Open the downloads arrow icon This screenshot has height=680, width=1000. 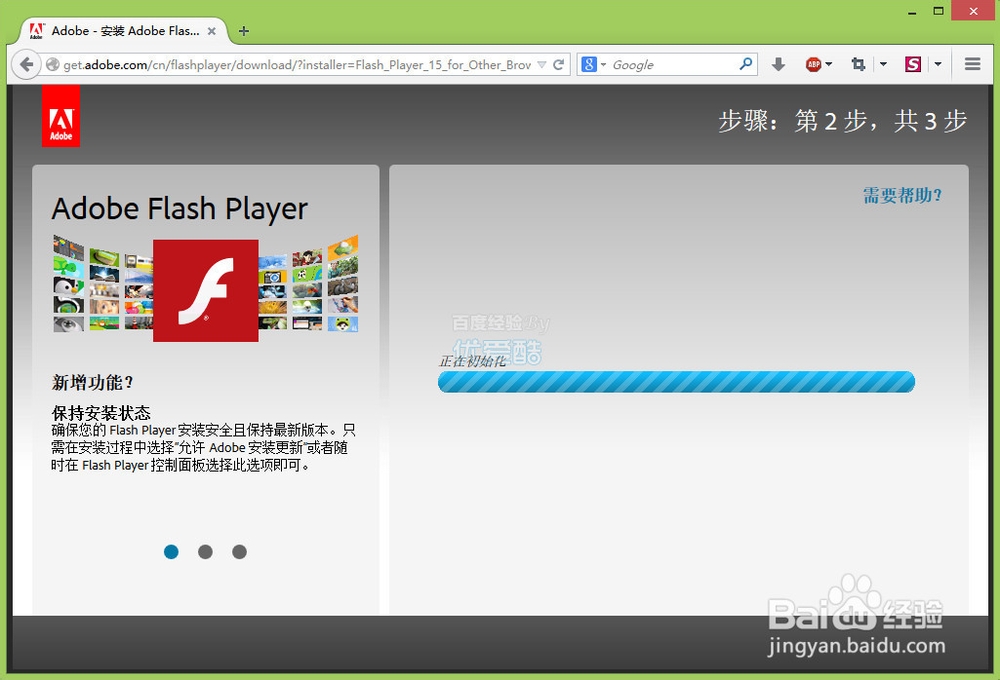point(778,63)
